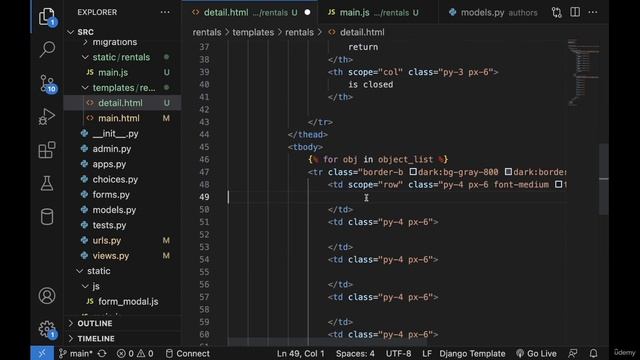640x360 pixels.
Task: Click the remote window indicator in status bar
Action: pos(42,353)
